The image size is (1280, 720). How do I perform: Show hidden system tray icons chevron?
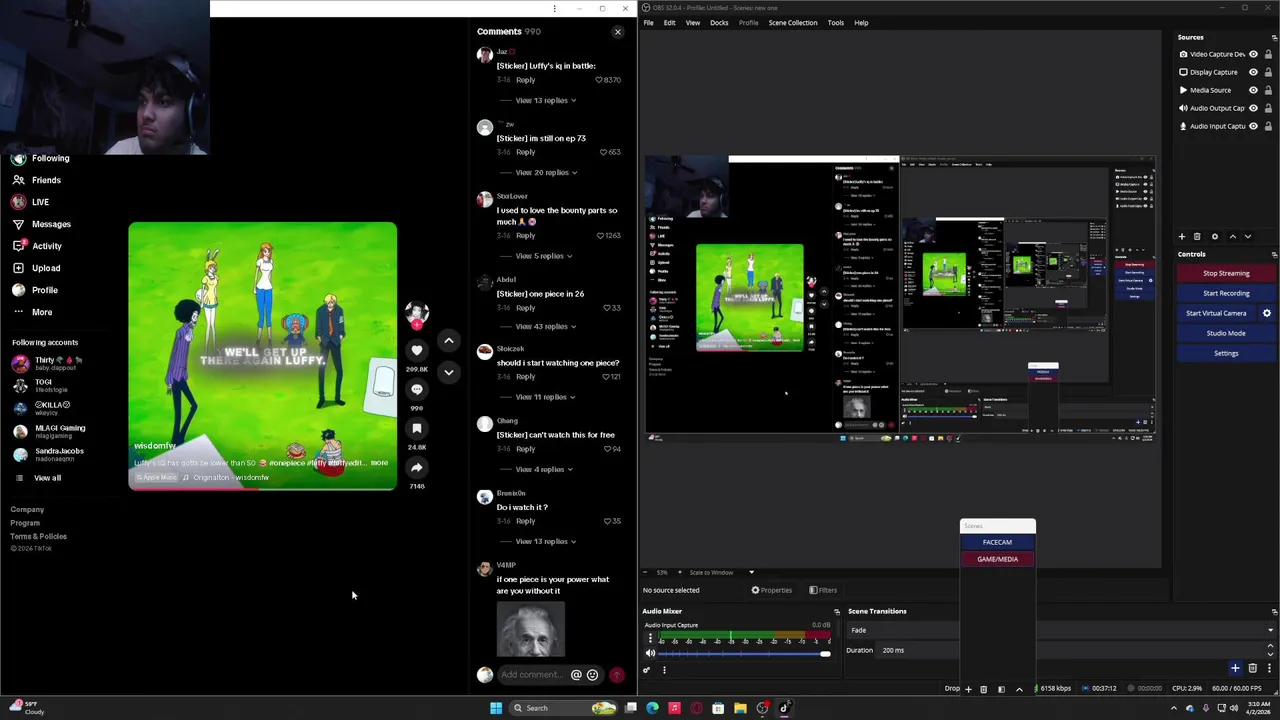tap(1174, 708)
